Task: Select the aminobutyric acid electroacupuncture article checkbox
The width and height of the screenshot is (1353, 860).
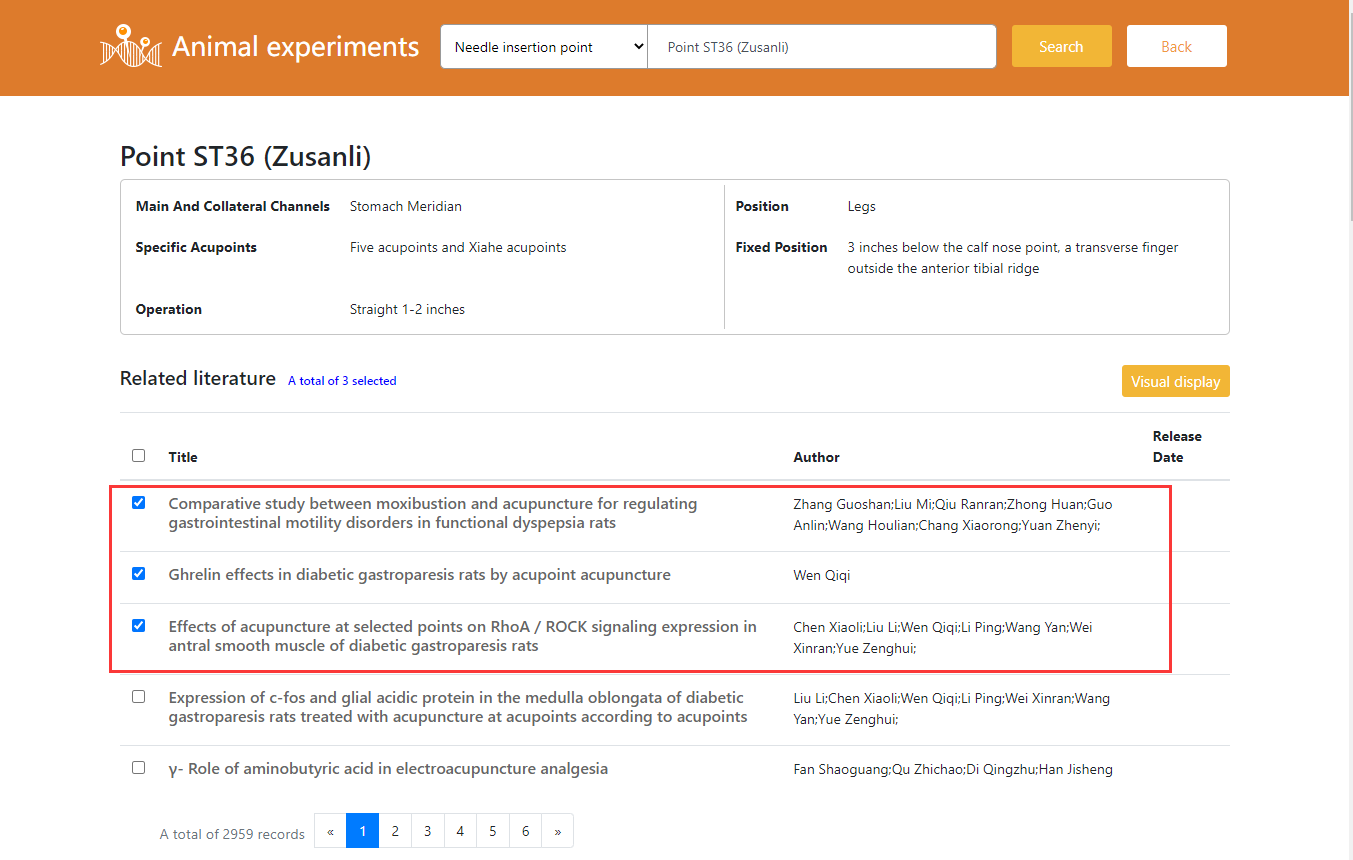Action: point(138,768)
